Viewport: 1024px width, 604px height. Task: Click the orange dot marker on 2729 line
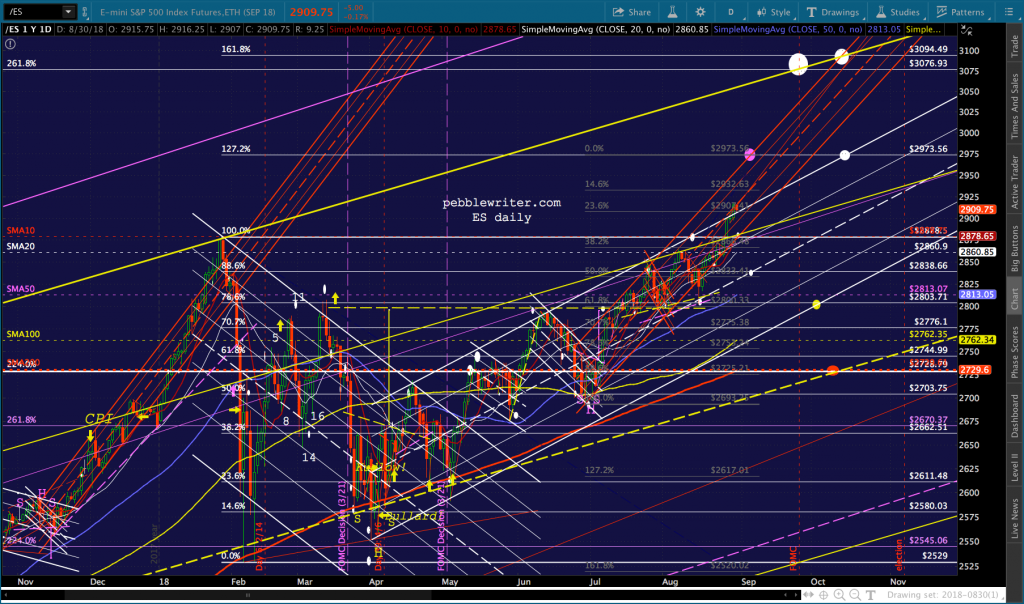[x=833, y=371]
